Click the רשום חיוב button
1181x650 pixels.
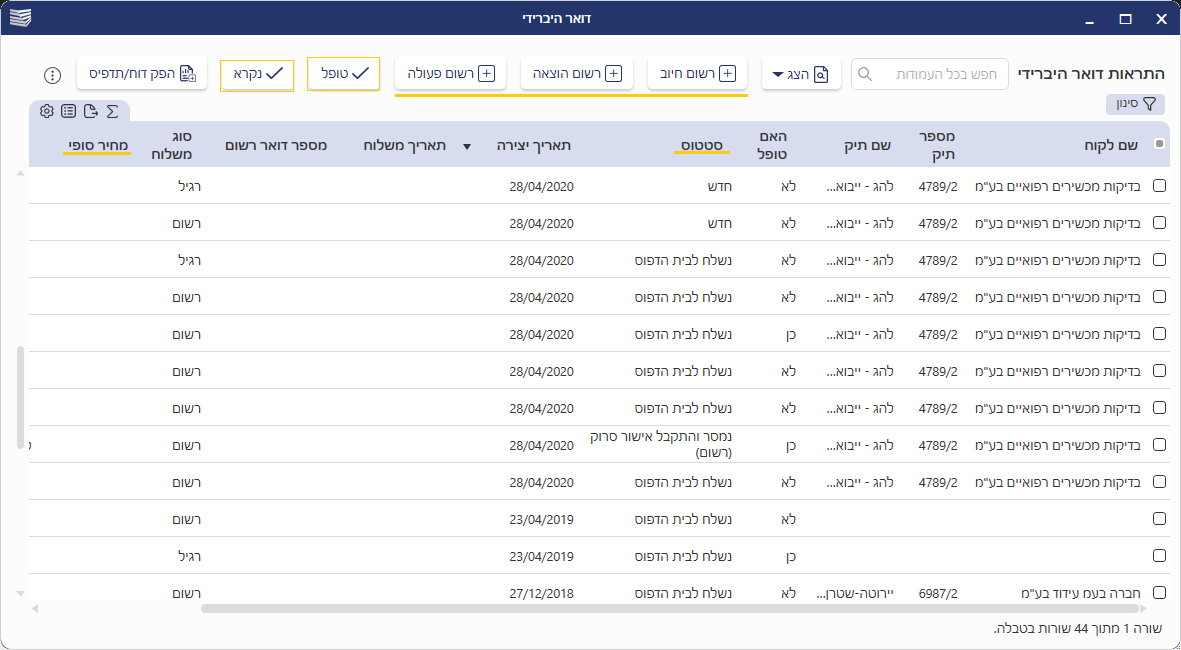point(698,73)
